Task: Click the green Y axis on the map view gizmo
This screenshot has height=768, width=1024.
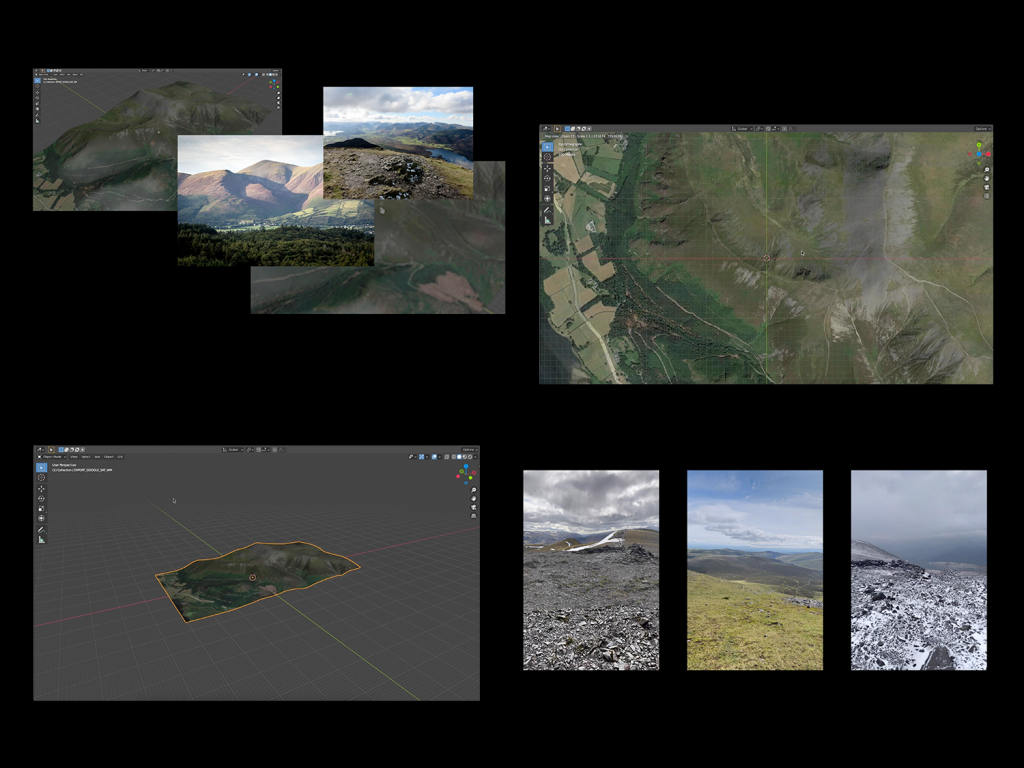Action: (979, 144)
